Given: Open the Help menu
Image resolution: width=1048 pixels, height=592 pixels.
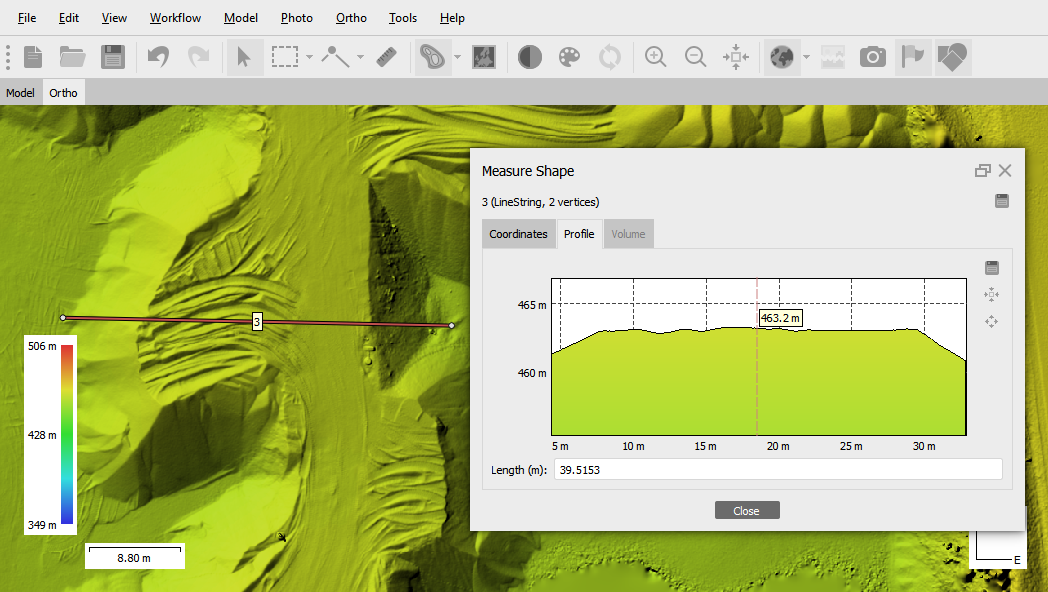Looking at the screenshot, I should pyautogui.click(x=452, y=18).
